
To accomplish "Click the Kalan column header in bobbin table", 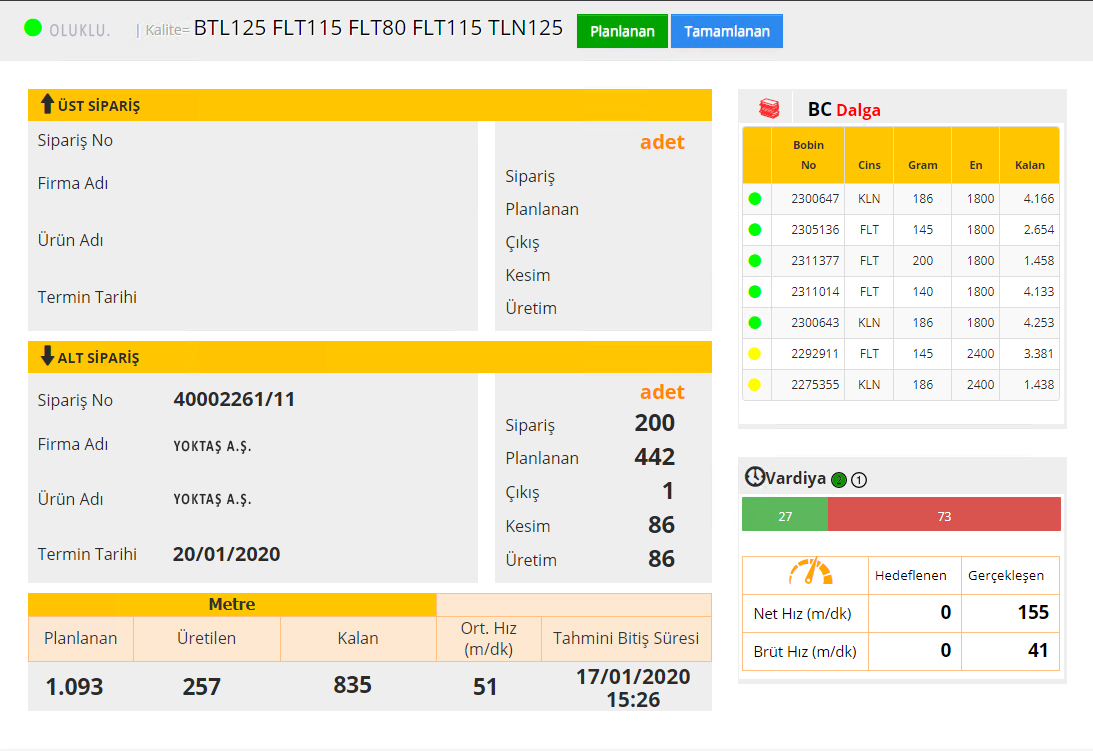I will pyautogui.click(x=1029, y=165).
